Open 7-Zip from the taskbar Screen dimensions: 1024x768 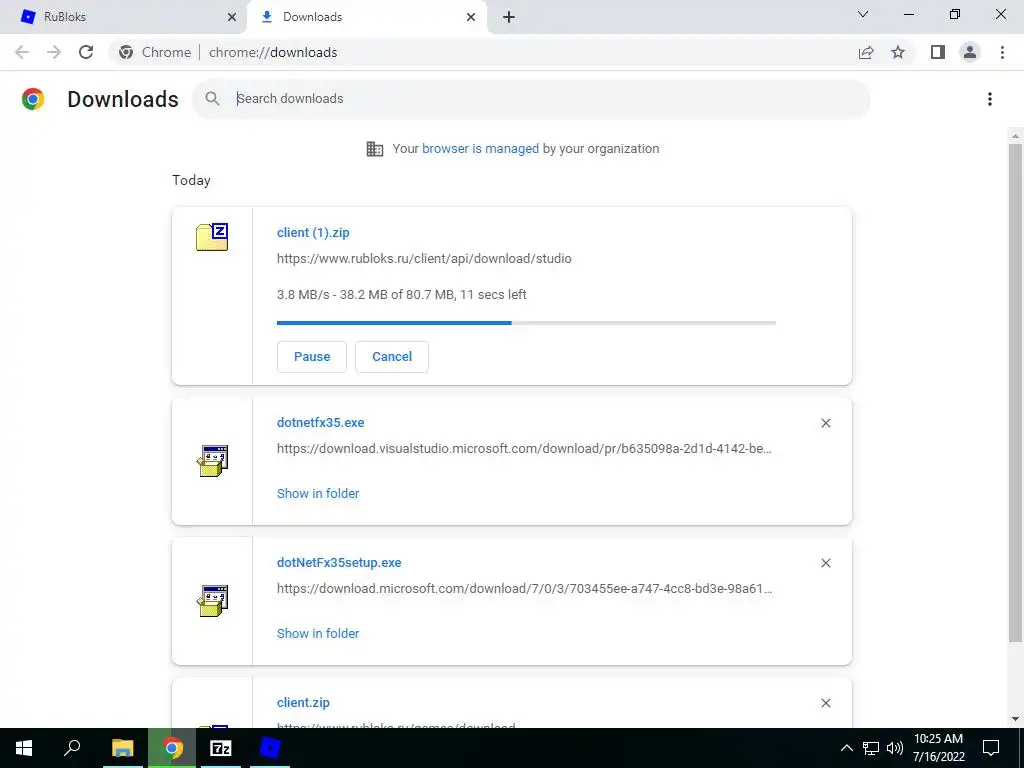click(x=221, y=748)
